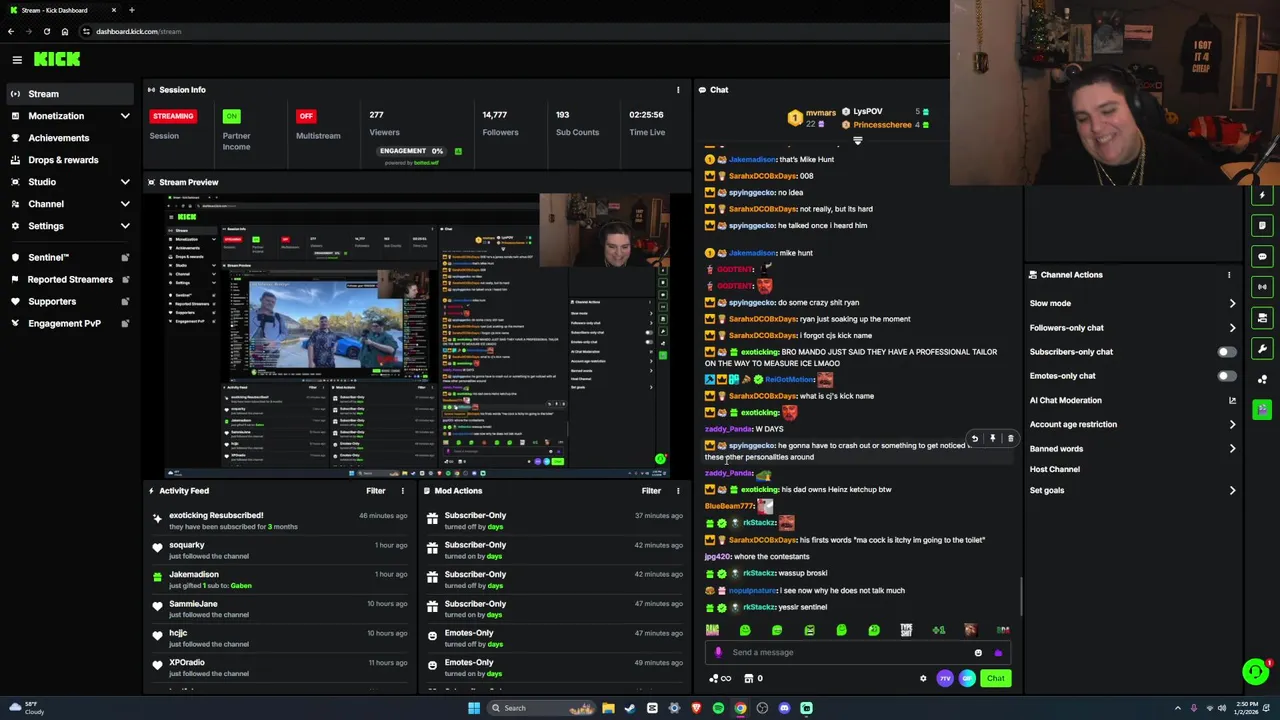1280x720 pixels.
Task: Click the shop icon showing 0 below chat
Action: 753,679
